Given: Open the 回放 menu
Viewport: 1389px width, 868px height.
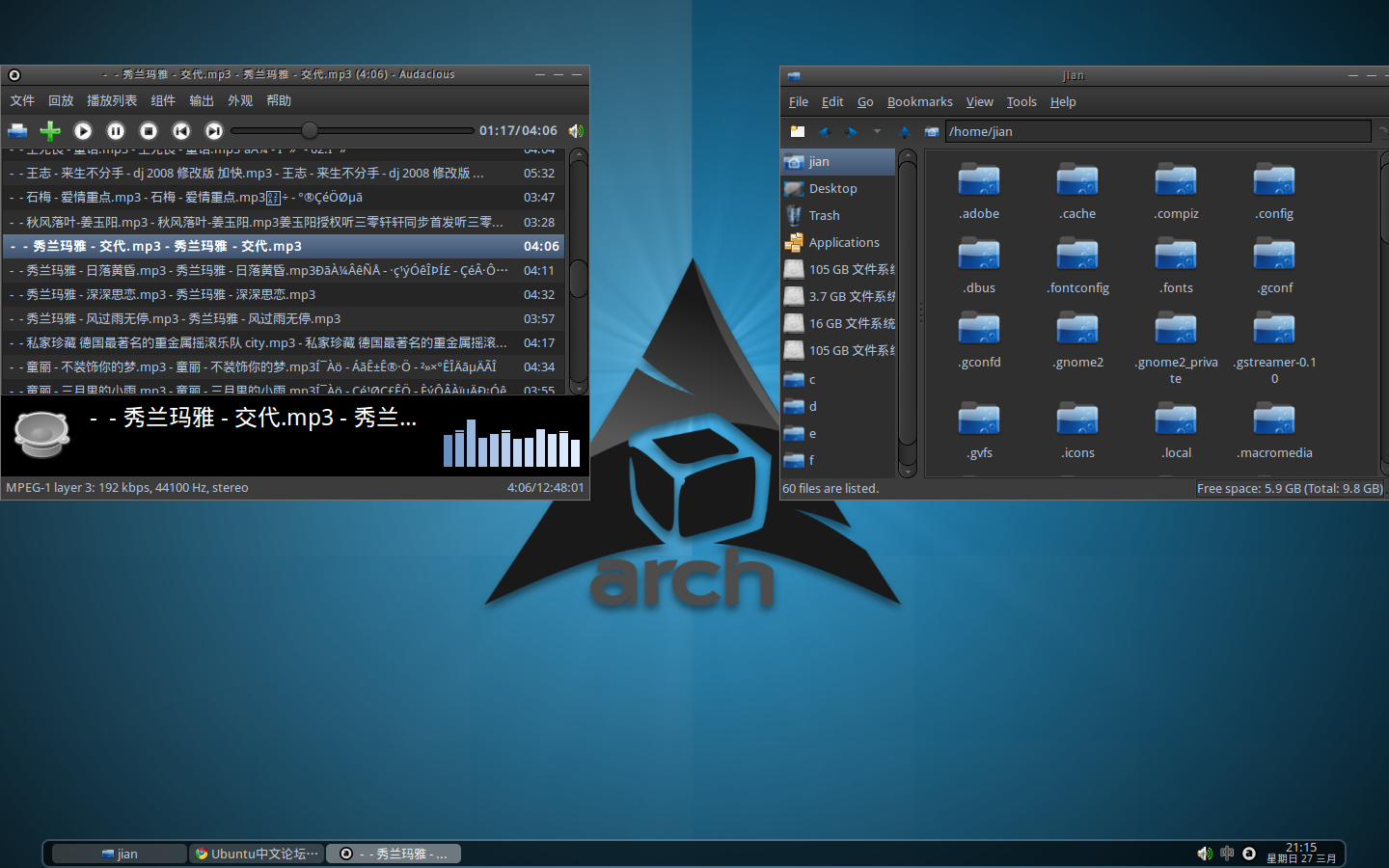Looking at the screenshot, I should (x=61, y=100).
